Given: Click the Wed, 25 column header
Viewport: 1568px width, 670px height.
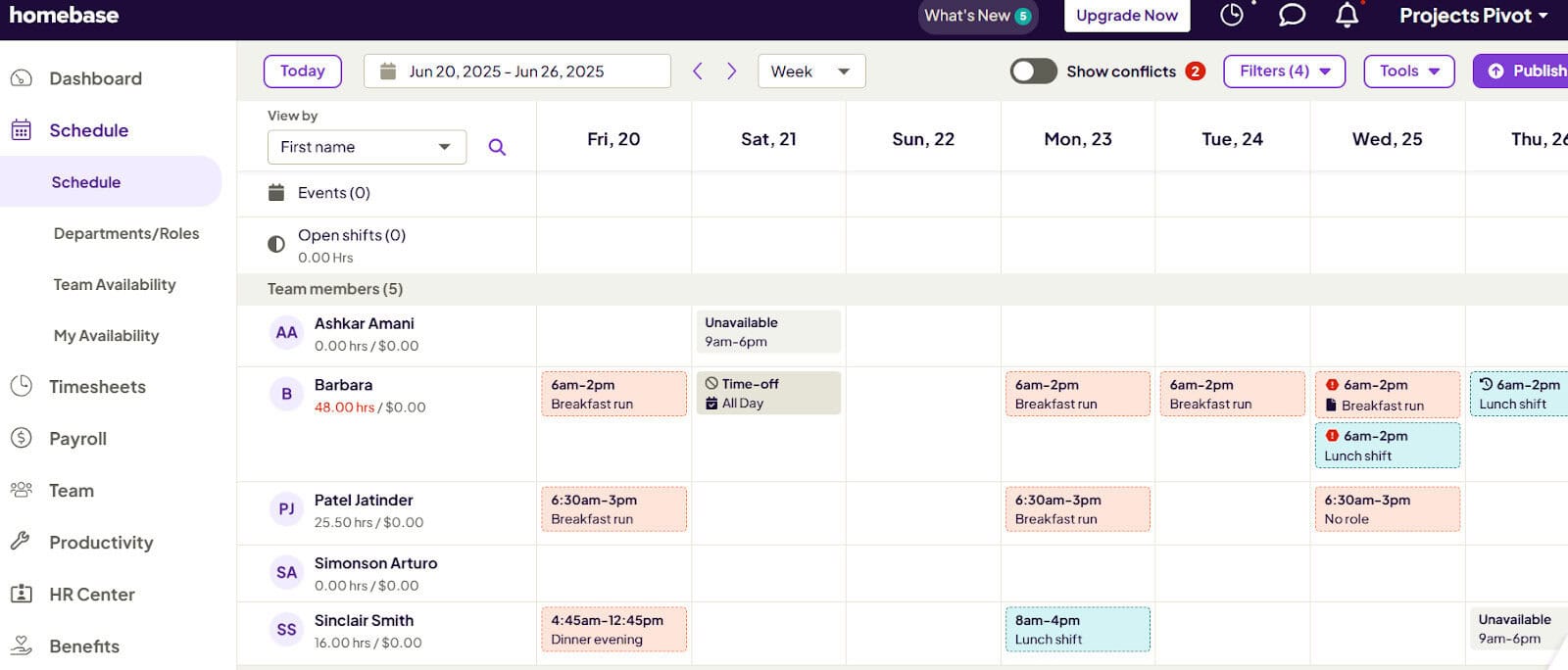Looking at the screenshot, I should (x=1387, y=139).
